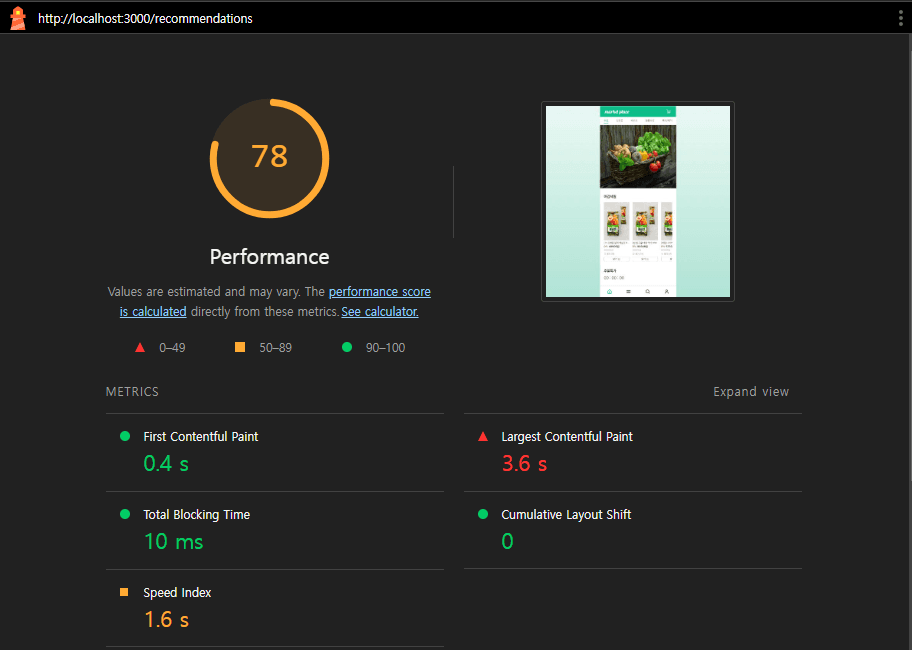
Task: Open the 'See calculator.' link
Action: coord(380,312)
